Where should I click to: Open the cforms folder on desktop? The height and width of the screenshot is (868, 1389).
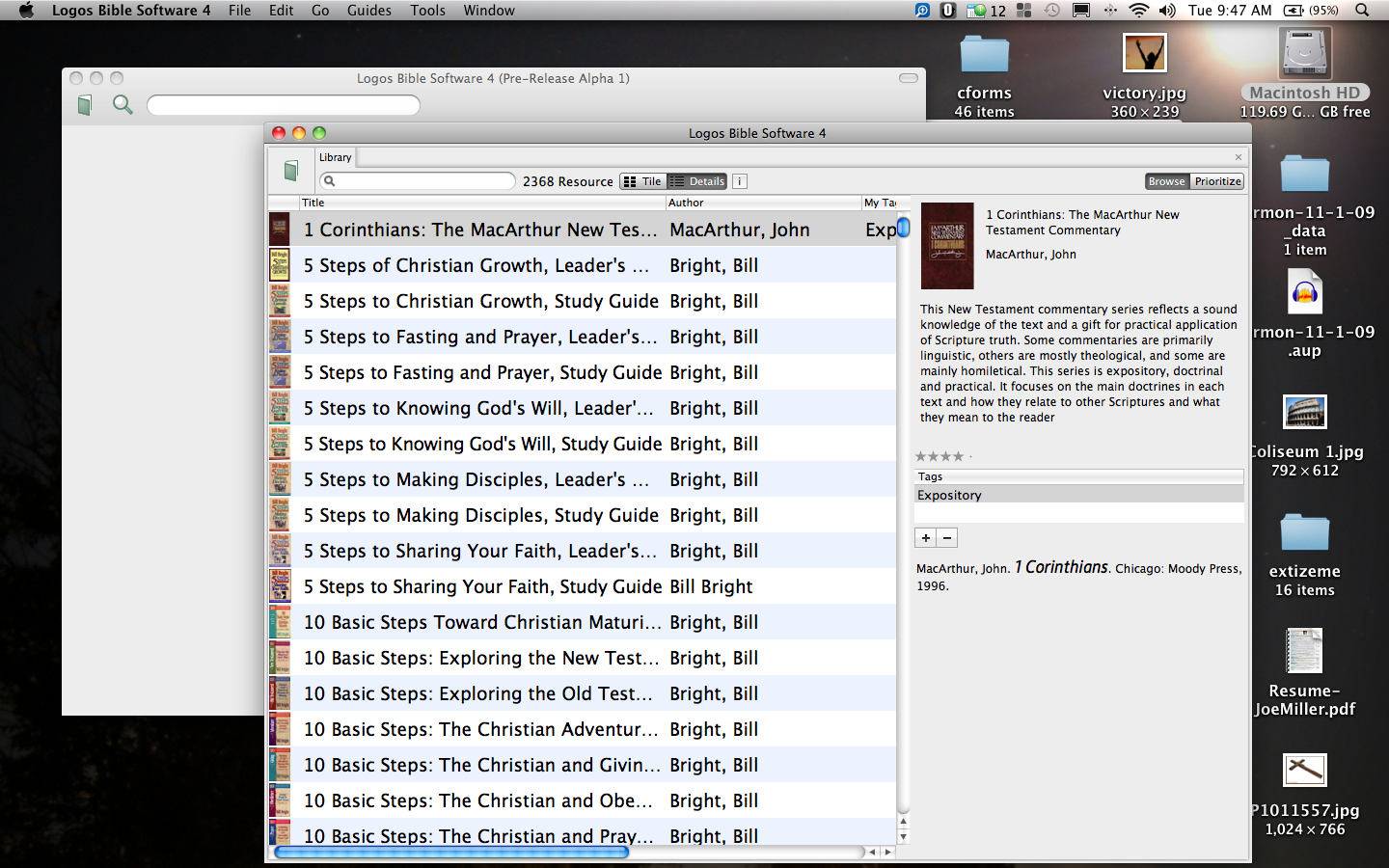(984, 56)
